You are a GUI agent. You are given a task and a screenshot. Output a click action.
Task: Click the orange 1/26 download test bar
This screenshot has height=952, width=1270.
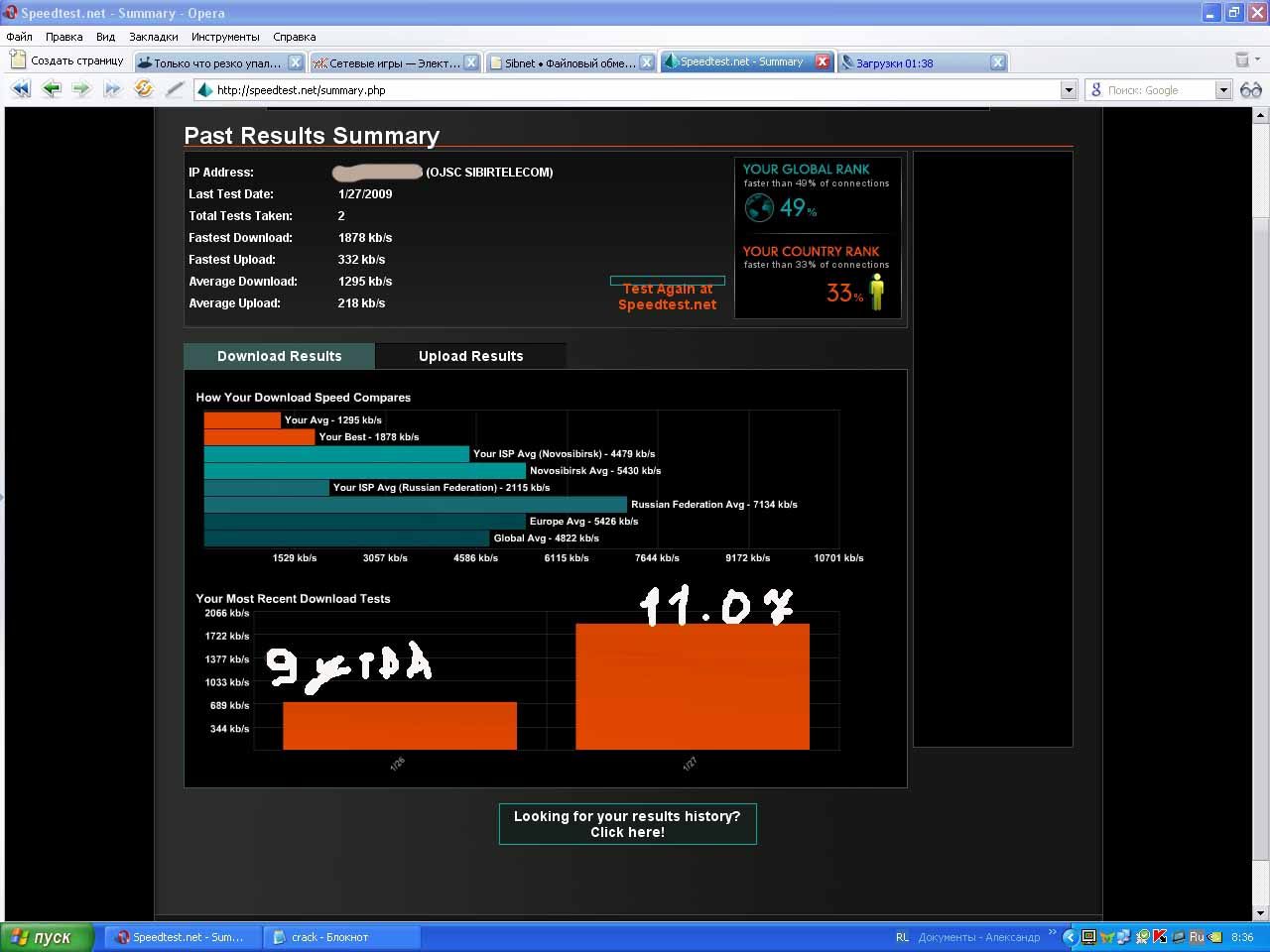400,726
